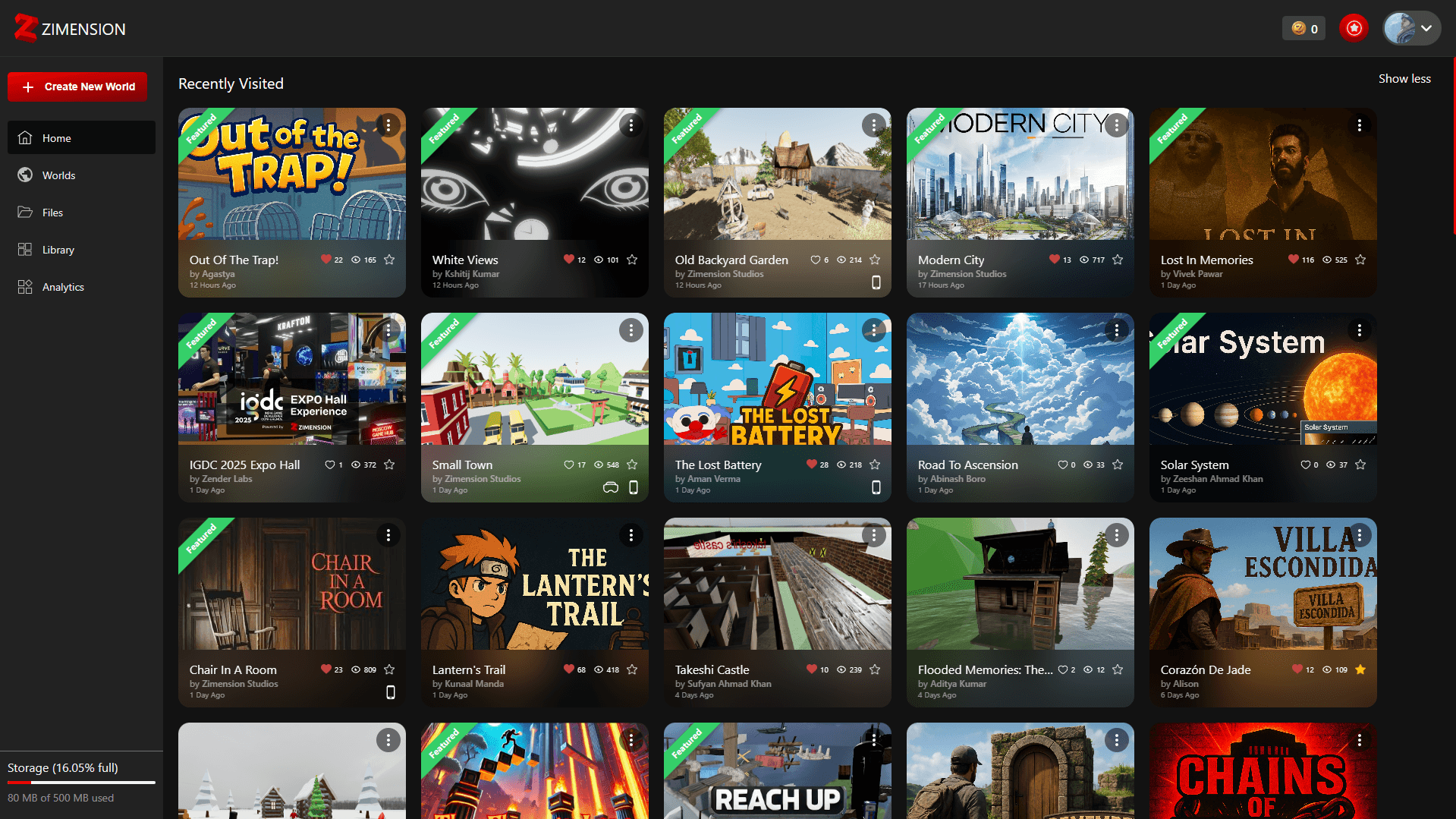Click Storage (16.05% full) label
1456x819 pixels.
(x=63, y=767)
